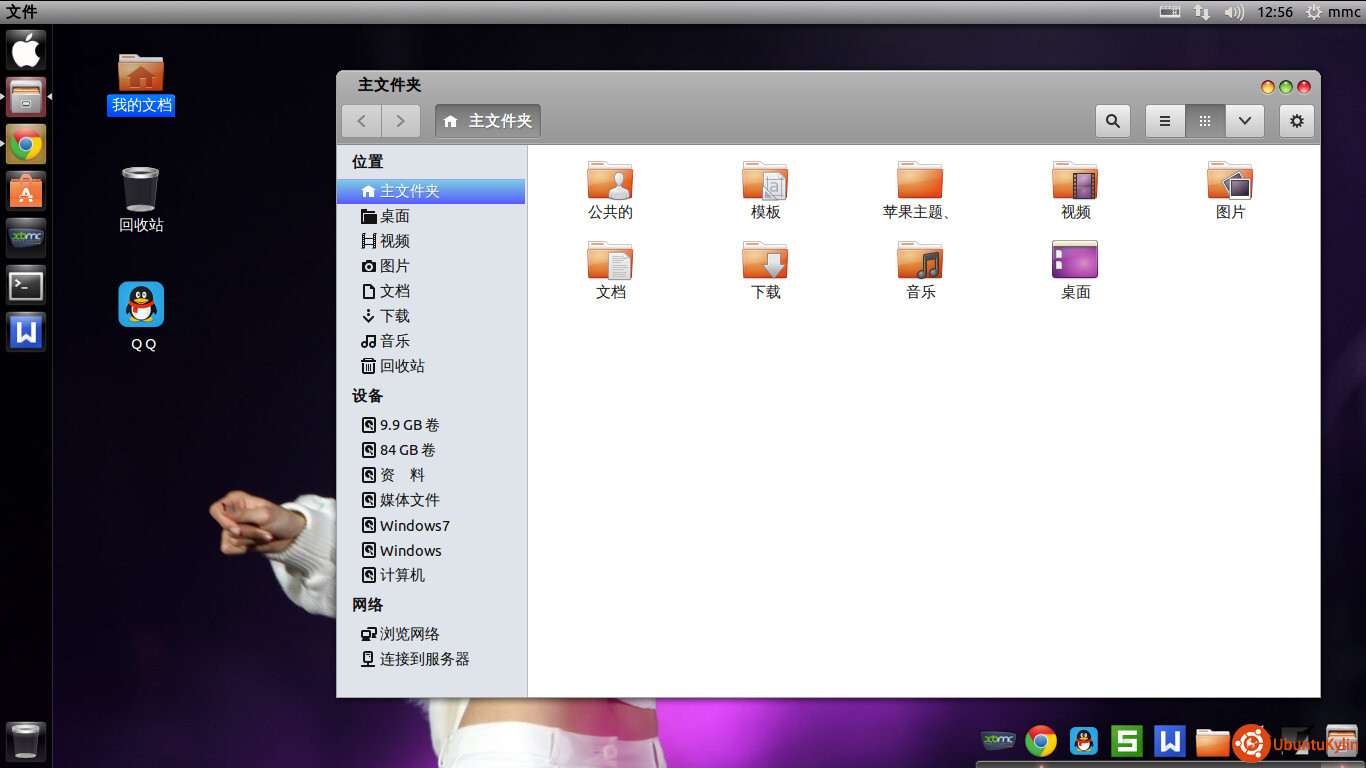
Task: Open the gear settings menu in toolbar
Action: 1296,121
